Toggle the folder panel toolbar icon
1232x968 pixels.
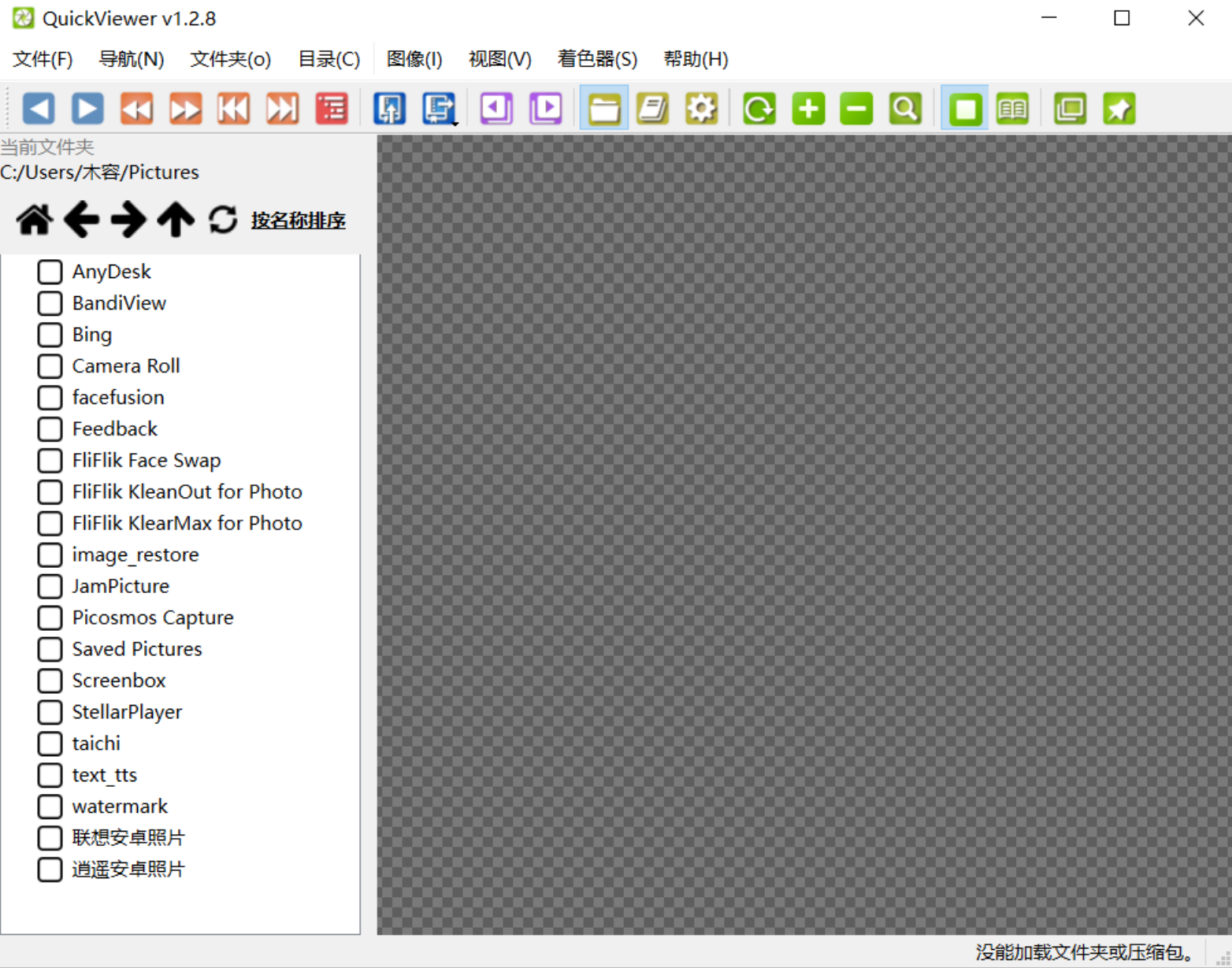(604, 109)
